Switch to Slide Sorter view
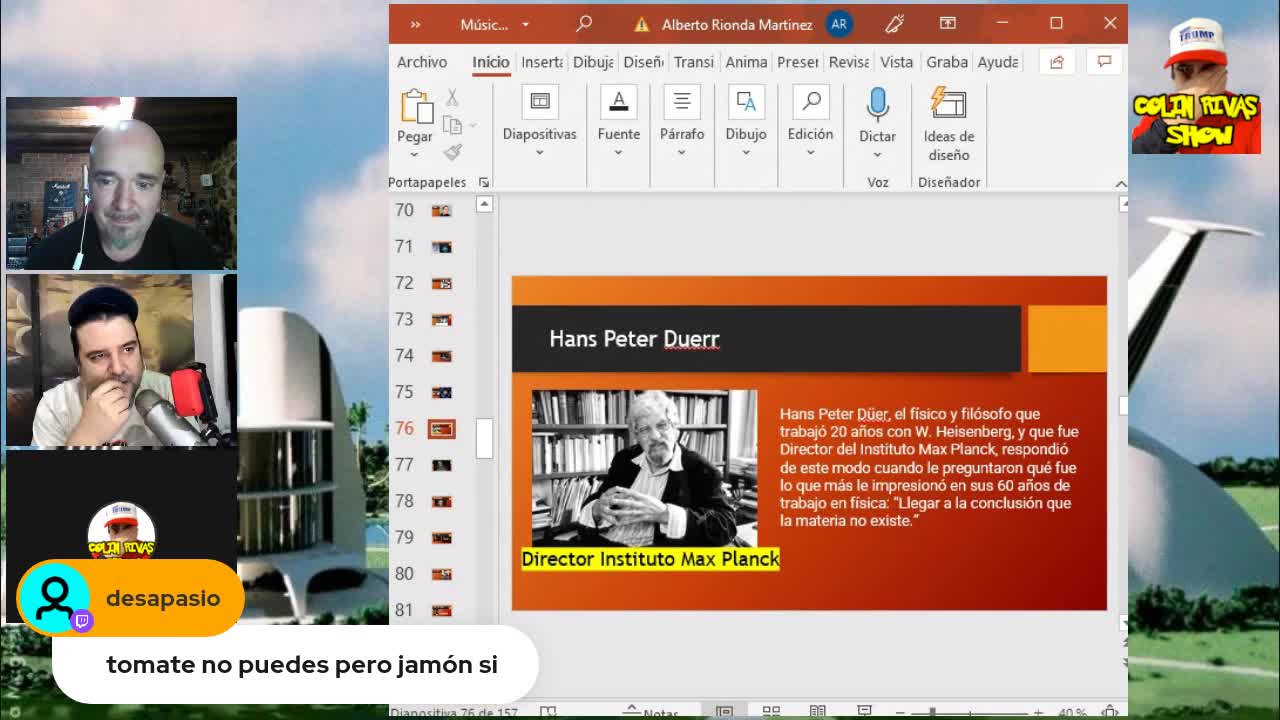Screen dimensions: 1280x720 [x=771, y=712]
